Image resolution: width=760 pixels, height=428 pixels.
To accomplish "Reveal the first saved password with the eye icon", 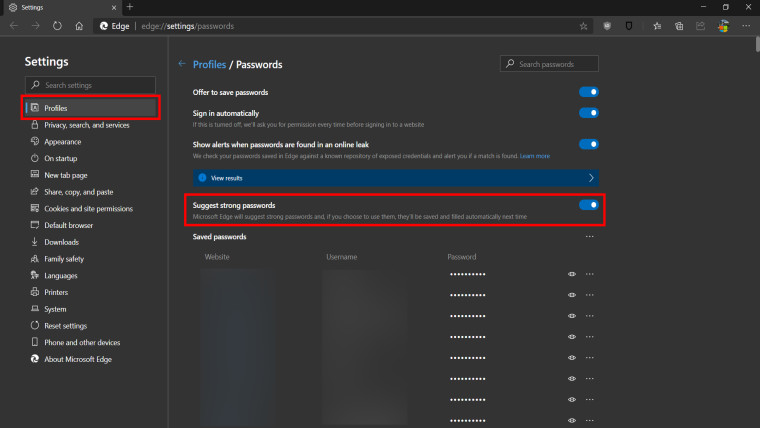I will pos(572,274).
